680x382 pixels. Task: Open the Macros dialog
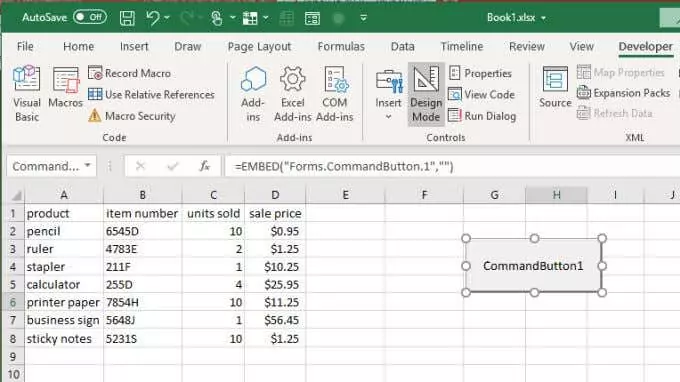[65, 88]
